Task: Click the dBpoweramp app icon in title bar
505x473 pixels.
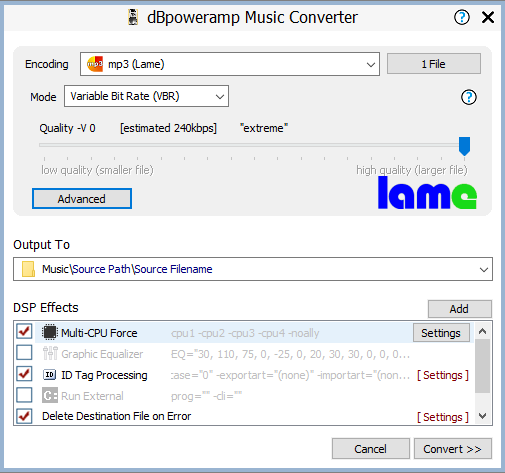Action: [133, 17]
